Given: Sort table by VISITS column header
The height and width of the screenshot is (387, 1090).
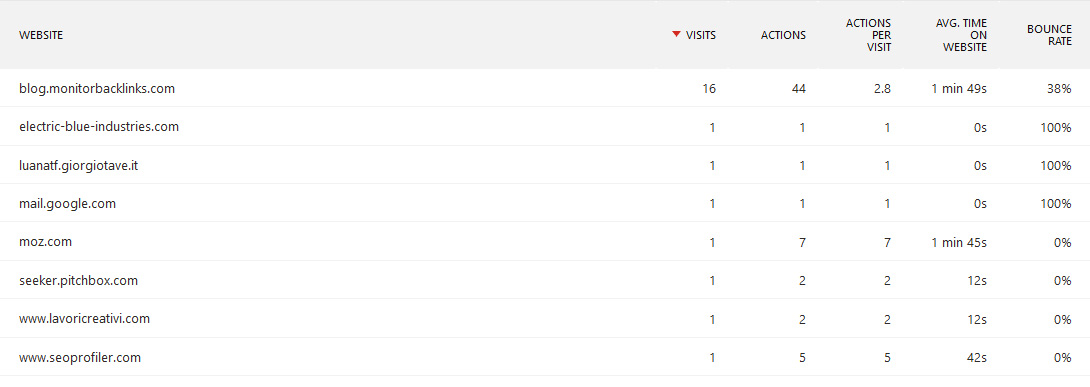Looking at the screenshot, I should [701, 35].
